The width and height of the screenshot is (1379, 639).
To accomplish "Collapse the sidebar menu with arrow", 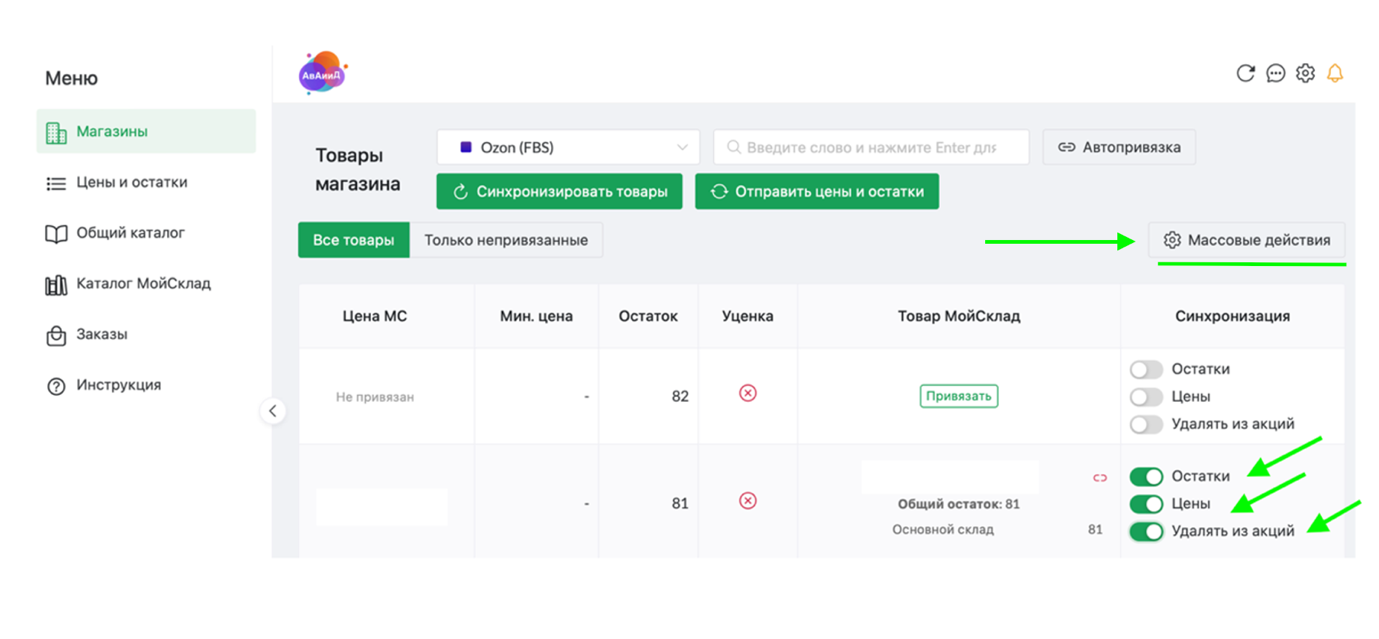I will [273, 411].
